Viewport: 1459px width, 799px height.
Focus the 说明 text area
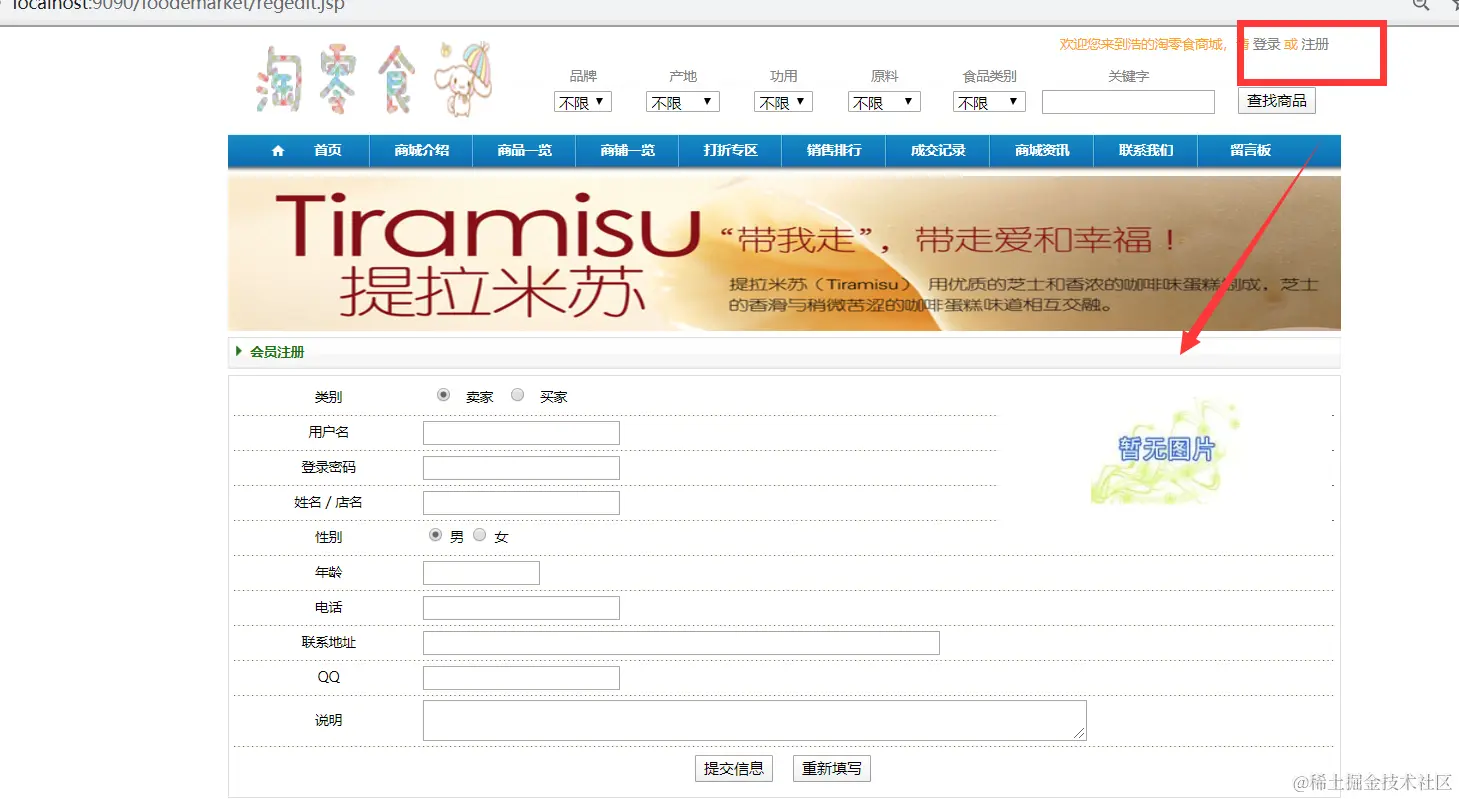(x=755, y=721)
